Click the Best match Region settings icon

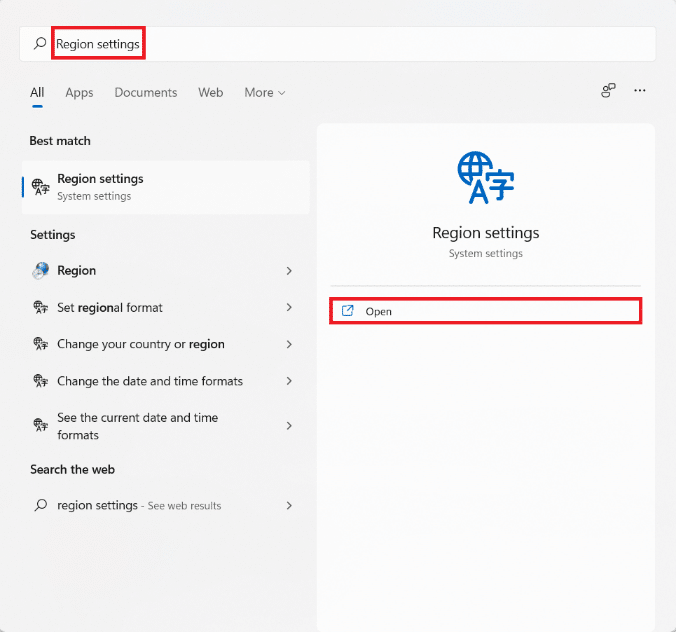pos(40,187)
